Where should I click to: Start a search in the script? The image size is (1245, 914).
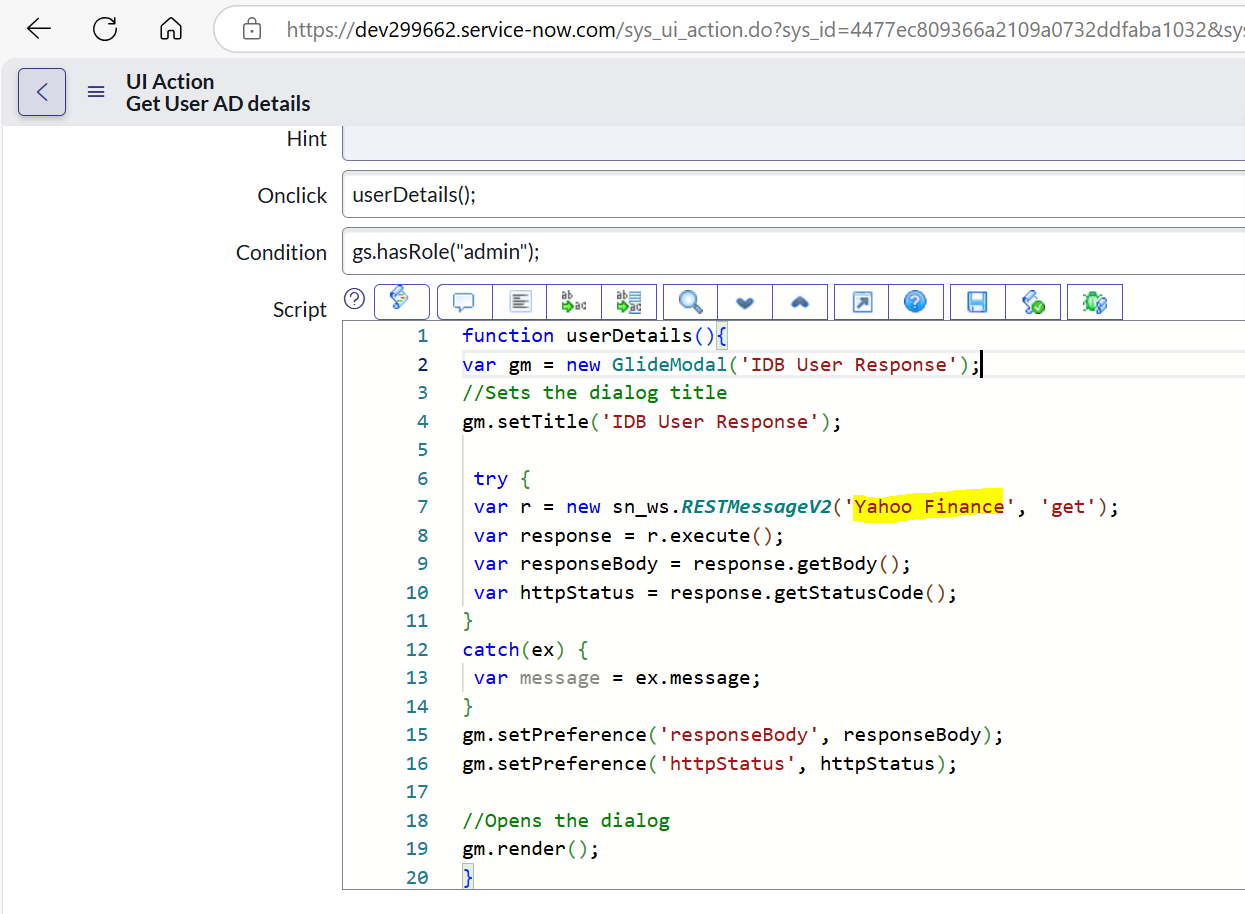pyautogui.click(x=691, y=301)
